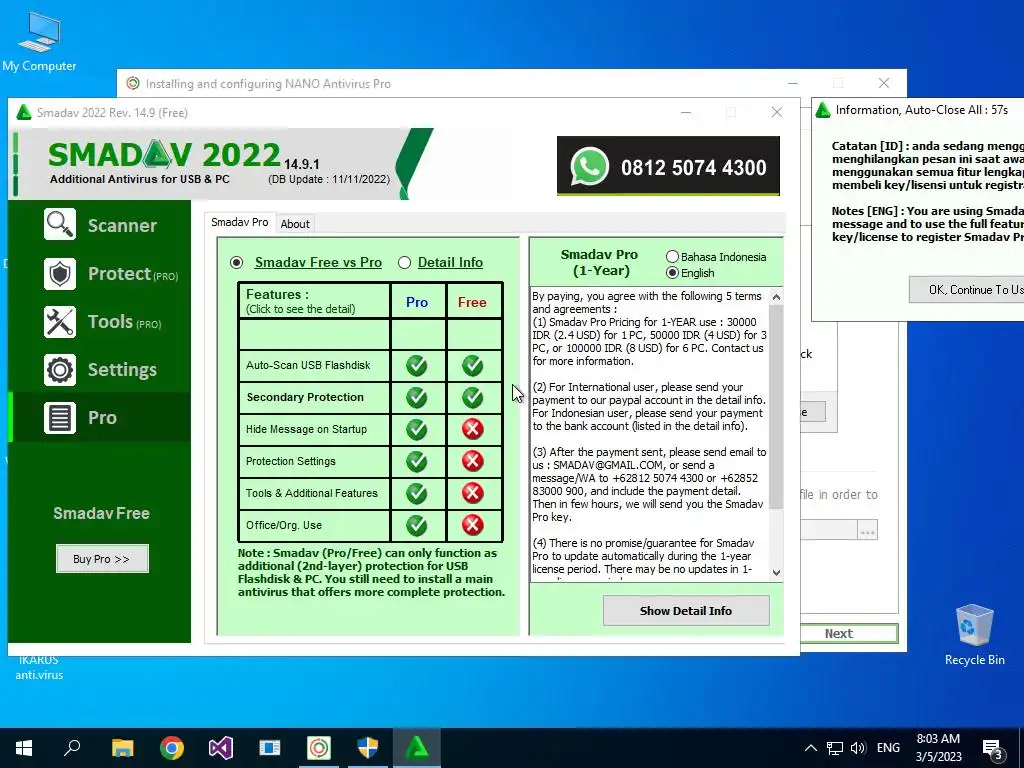The height and width of the screenshot is (768, 1024).
Task: Switch to About tab
Action: [295, 224]
